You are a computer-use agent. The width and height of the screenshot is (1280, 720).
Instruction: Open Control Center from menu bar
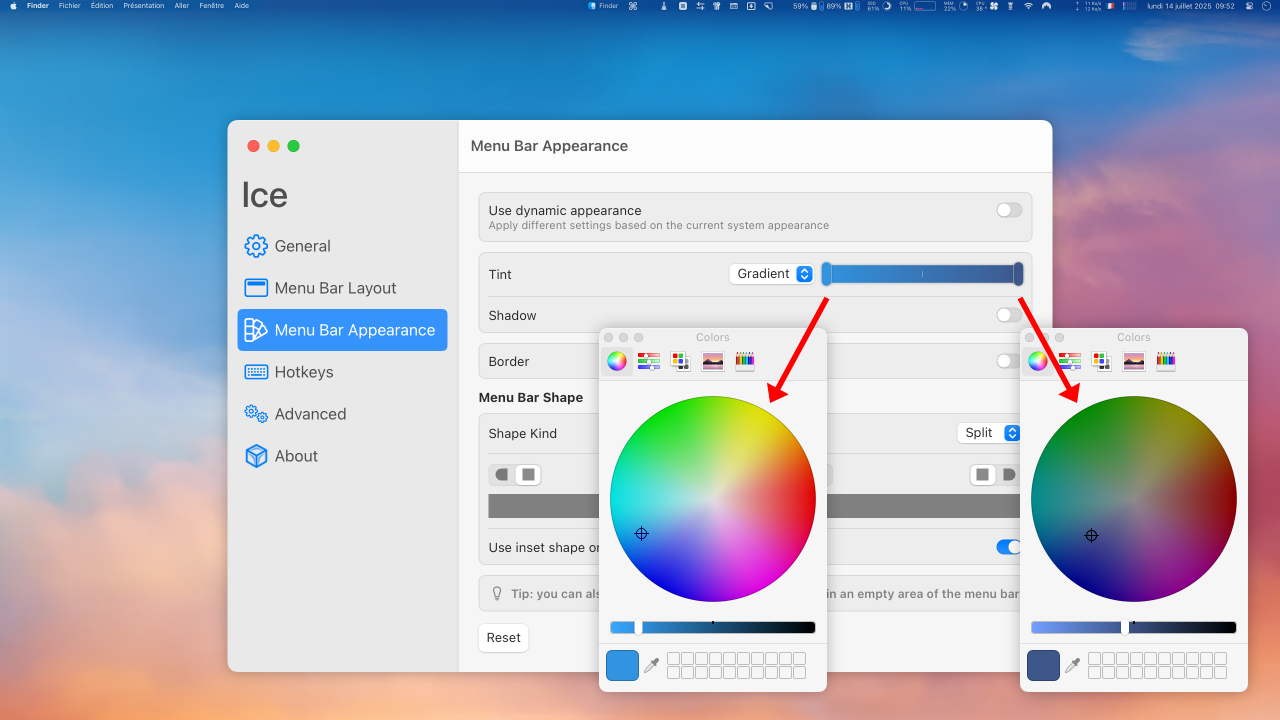1250,6
